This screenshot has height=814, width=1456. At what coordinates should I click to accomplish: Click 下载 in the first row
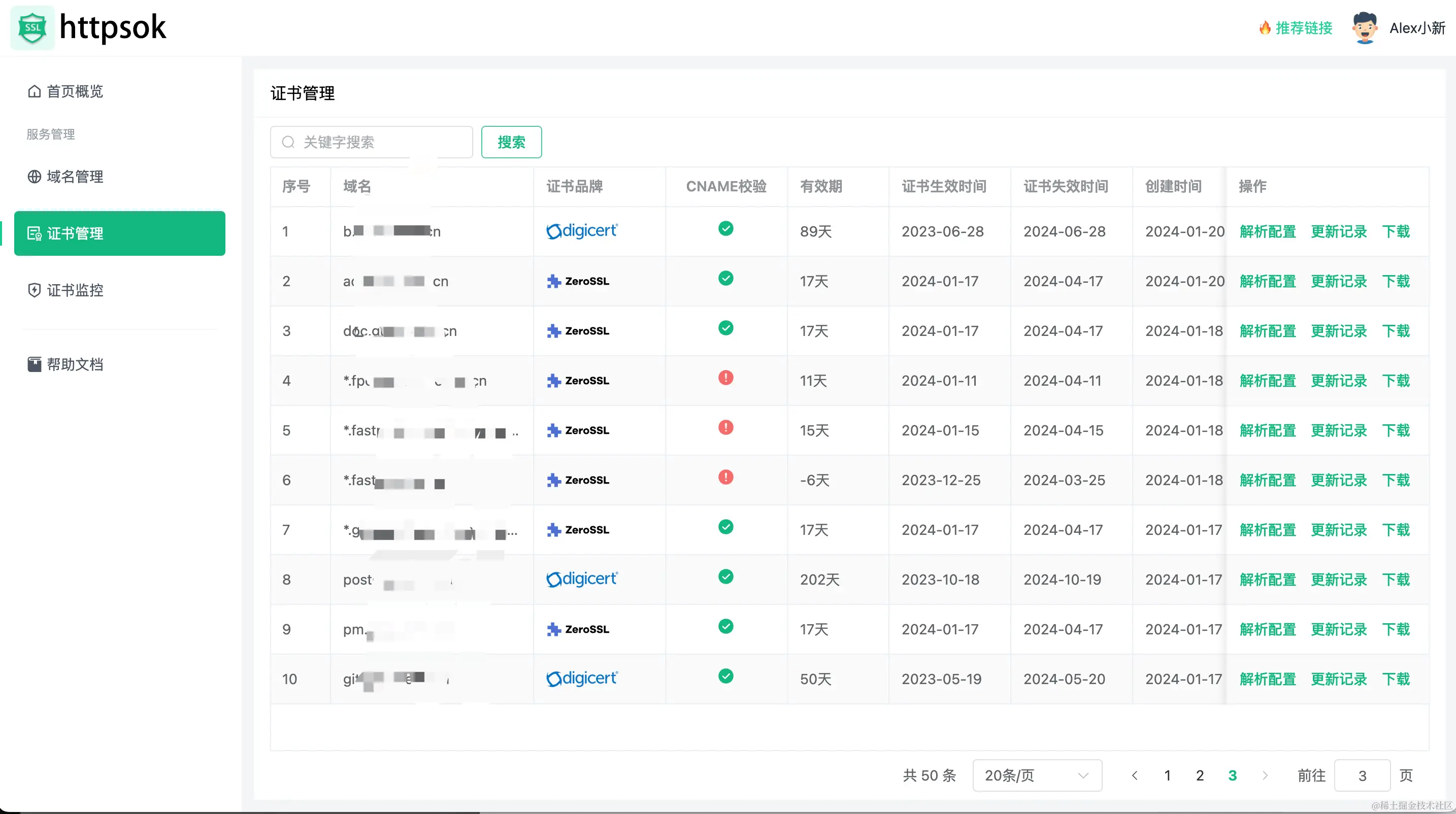[1396, 231]
